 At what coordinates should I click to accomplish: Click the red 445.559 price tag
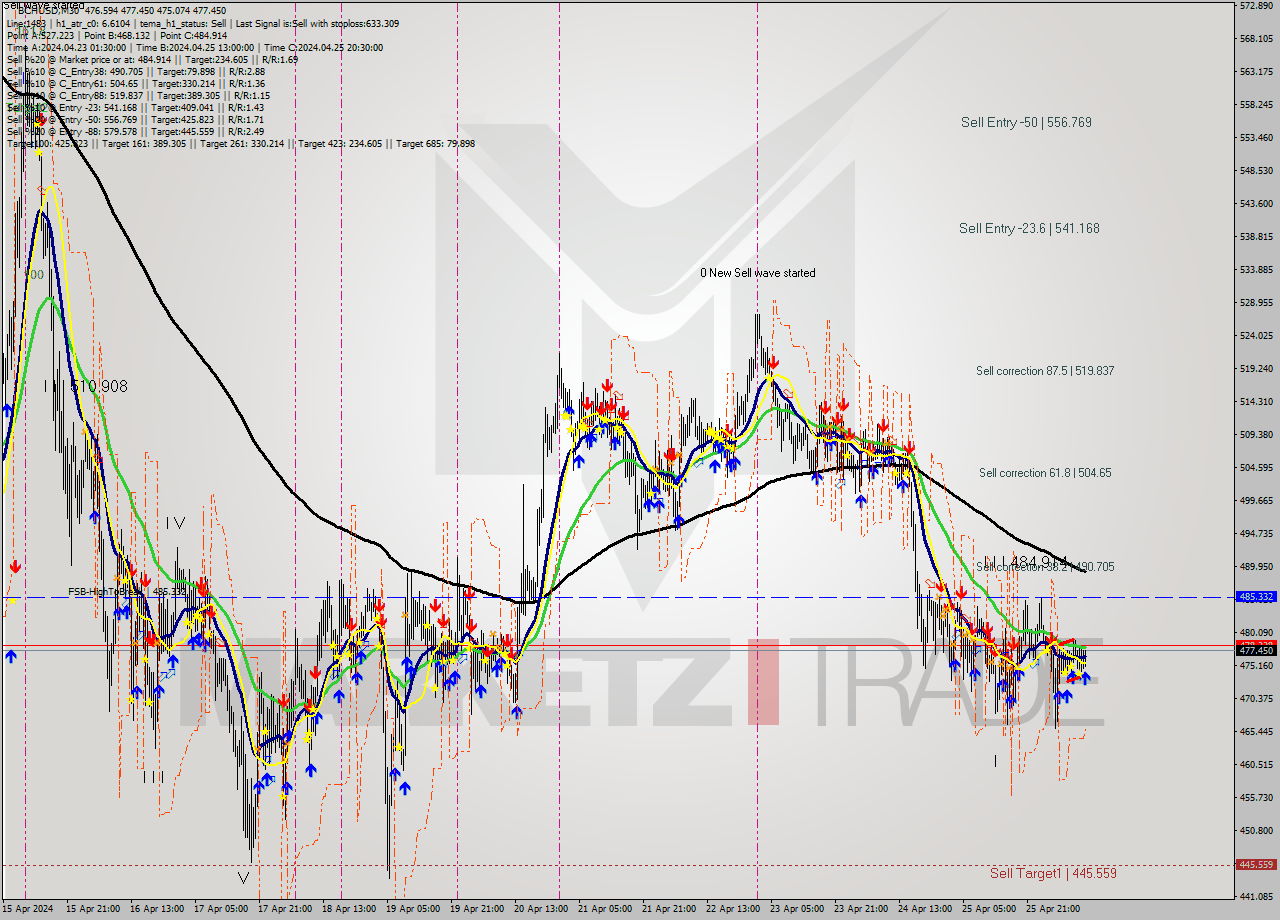(1256, 865)
